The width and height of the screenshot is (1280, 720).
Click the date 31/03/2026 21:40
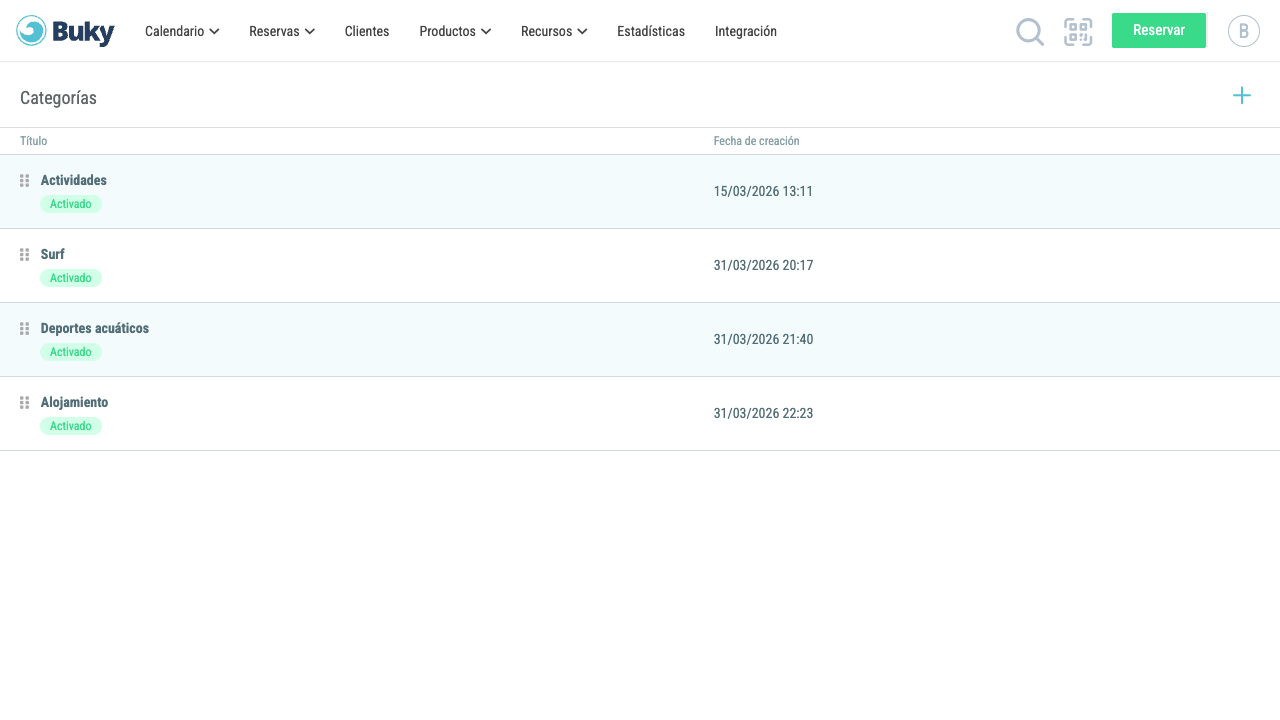(x=764, y=339)
